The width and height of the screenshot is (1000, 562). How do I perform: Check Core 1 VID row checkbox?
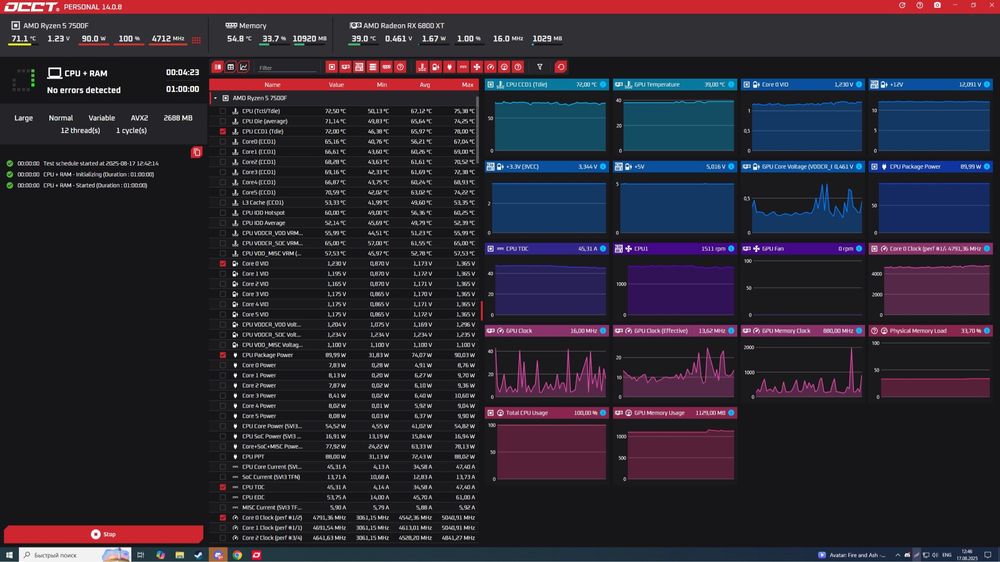tap(223, 274)
